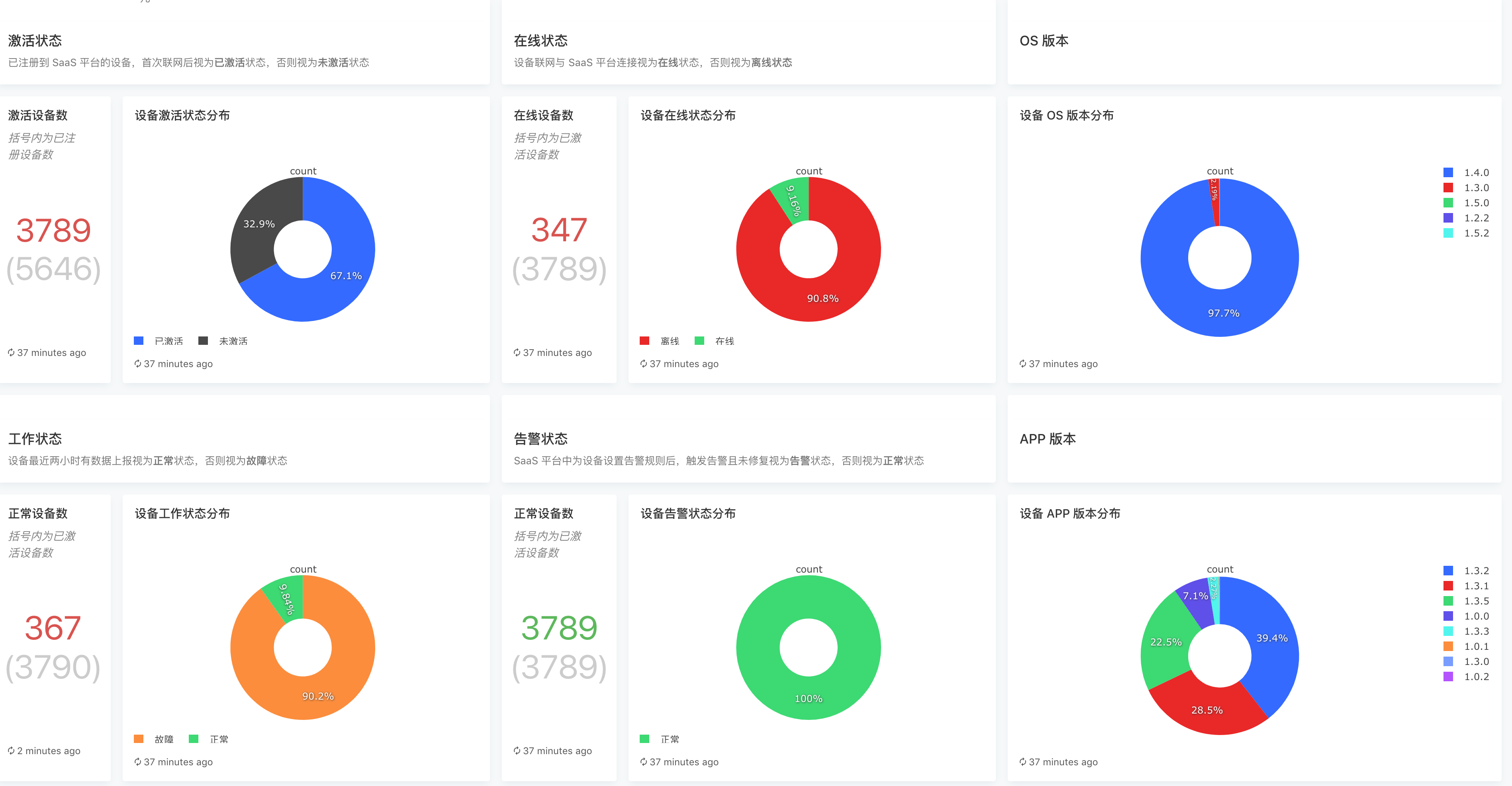1512x786 pixels.
Task: Click the refresh icon on 设备 OS 版本分布 panel
Action: 1022,364
